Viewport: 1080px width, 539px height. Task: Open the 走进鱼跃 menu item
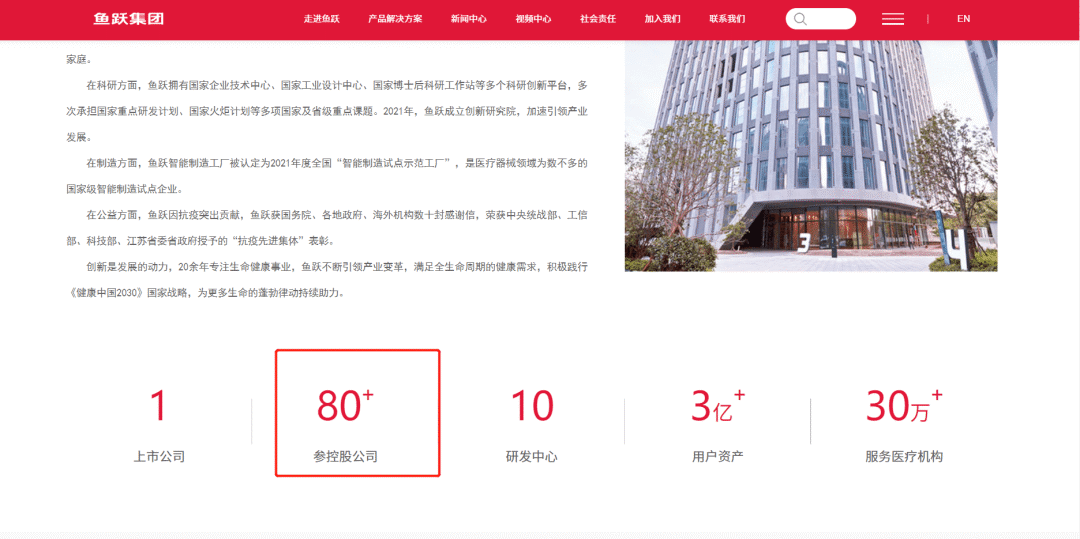pos(322,19)
